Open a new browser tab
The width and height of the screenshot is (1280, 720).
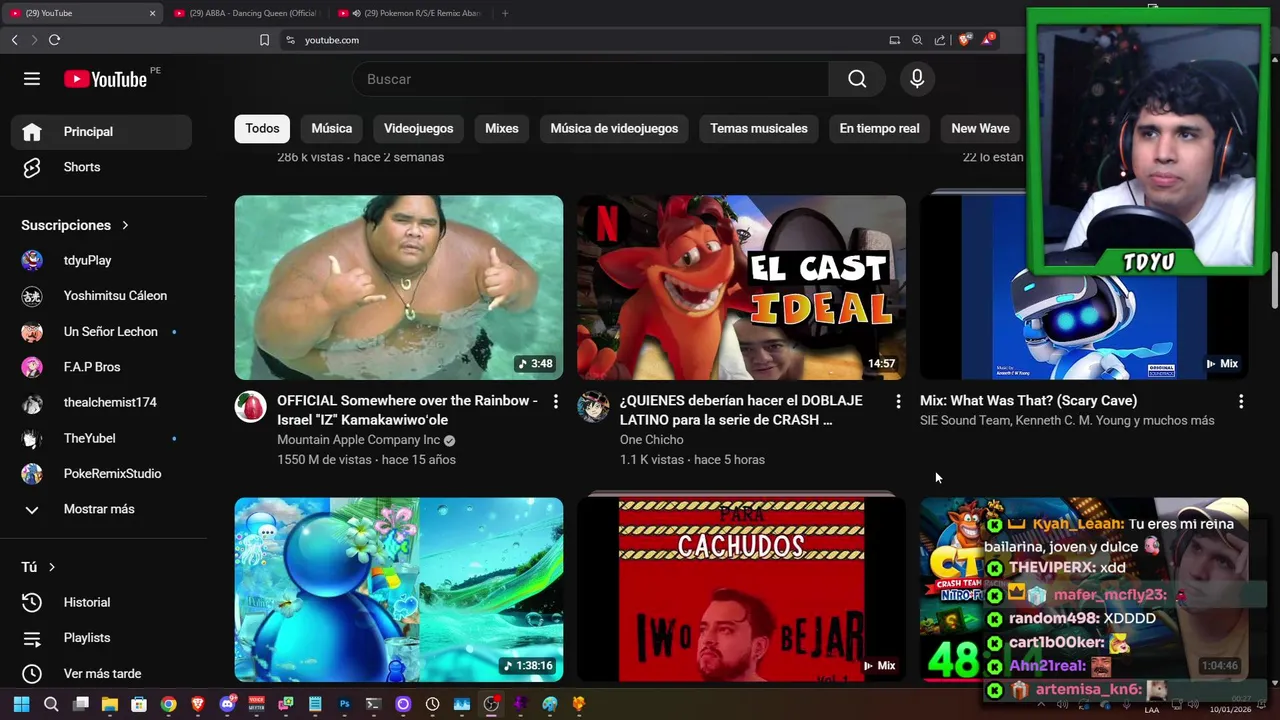[x=505, y=13]
